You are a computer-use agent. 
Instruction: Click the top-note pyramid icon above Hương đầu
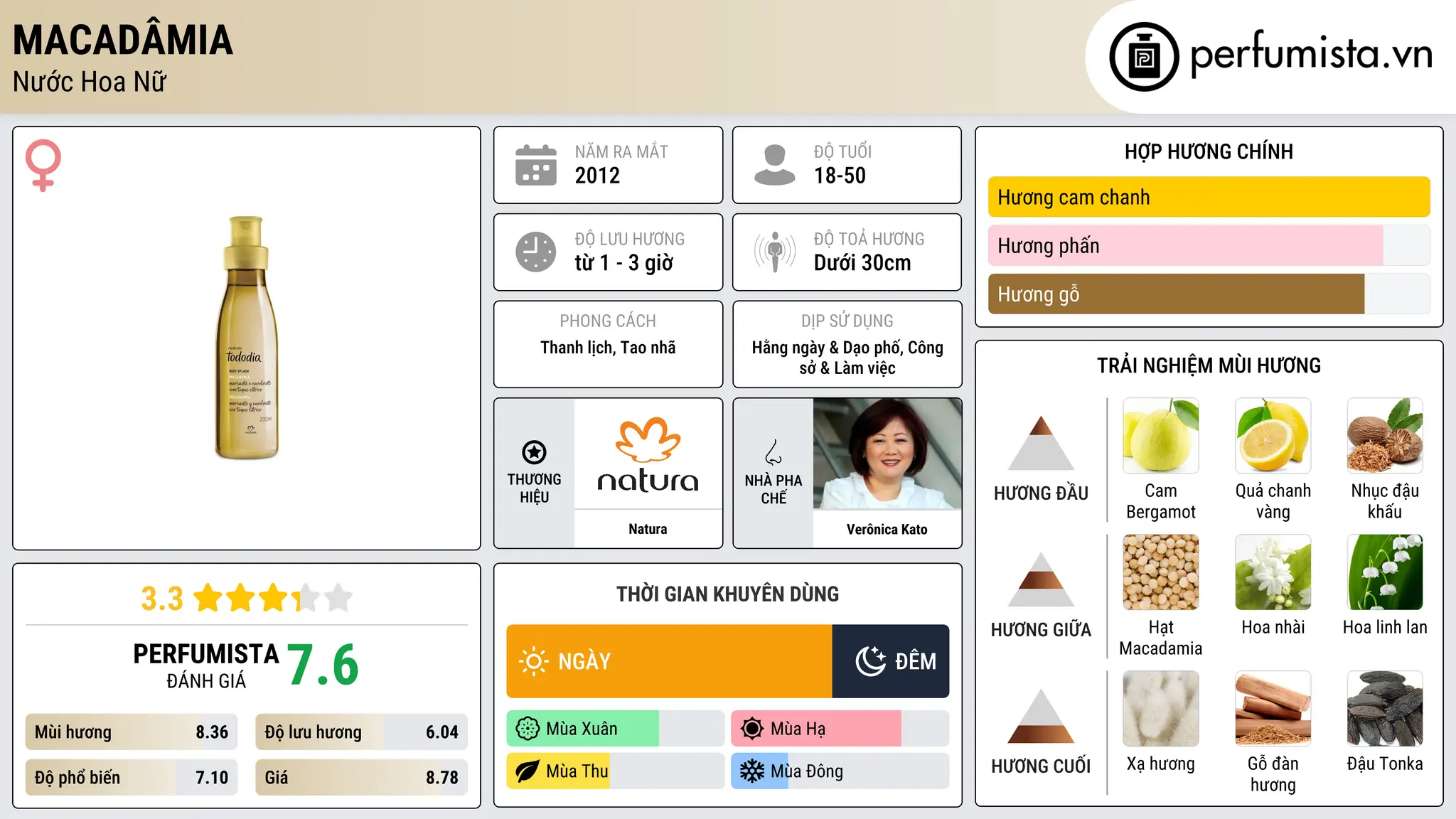point(1041,443)
